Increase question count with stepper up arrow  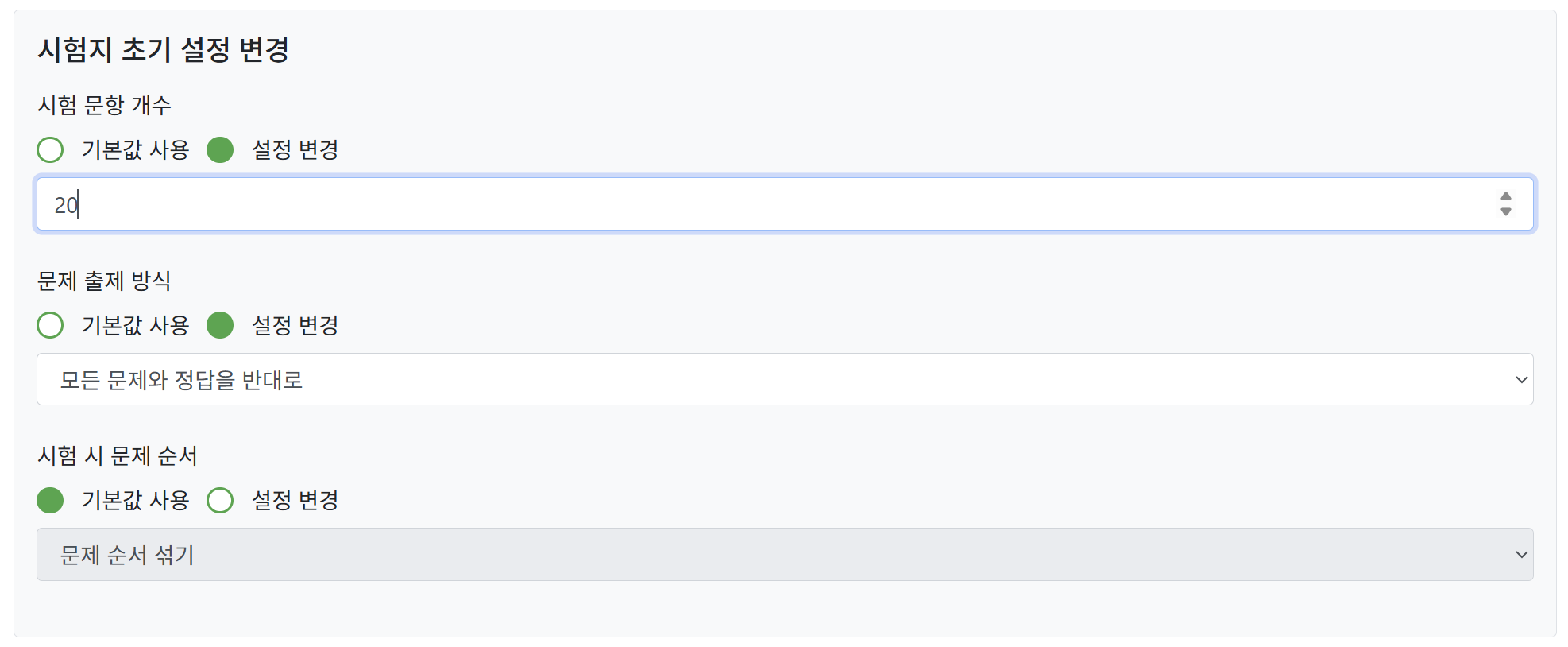[x=1505, y=196]
